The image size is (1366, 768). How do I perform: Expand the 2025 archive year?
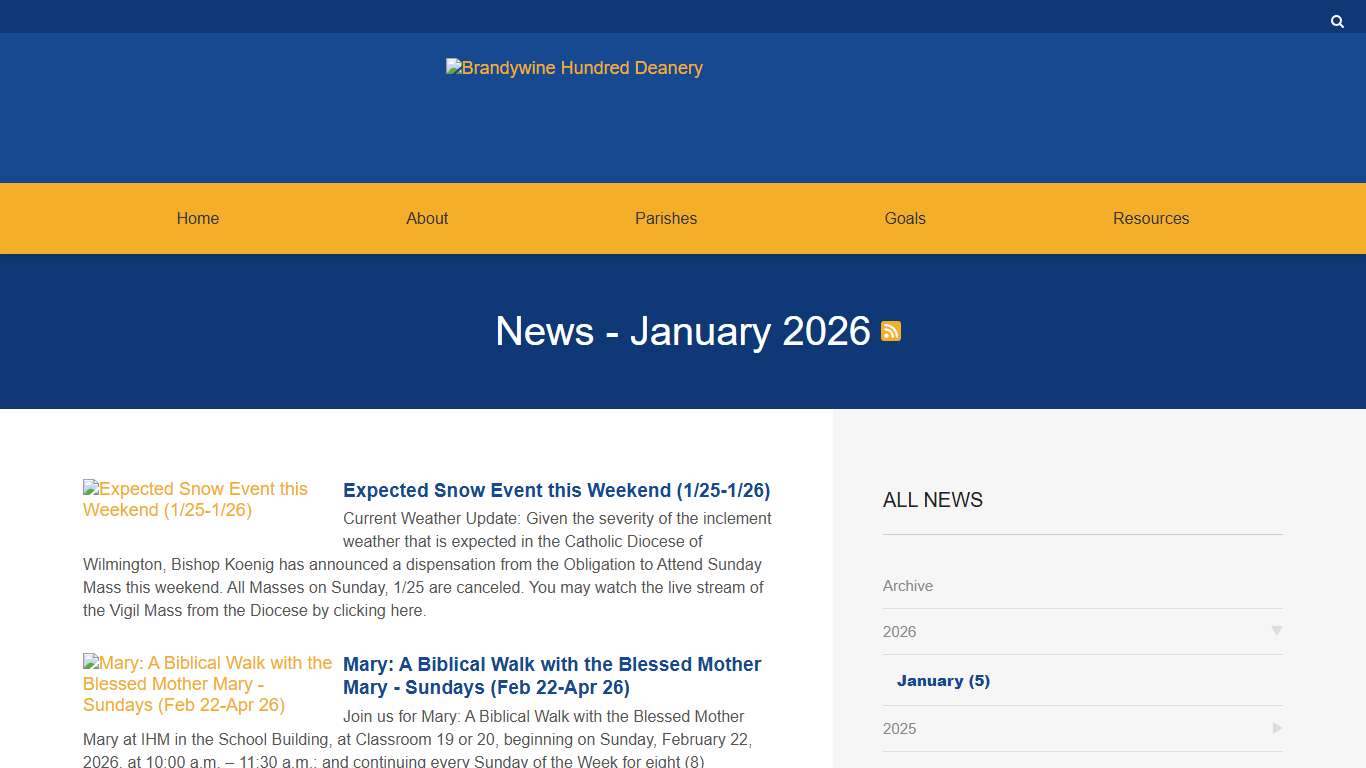coord(1277,728)
